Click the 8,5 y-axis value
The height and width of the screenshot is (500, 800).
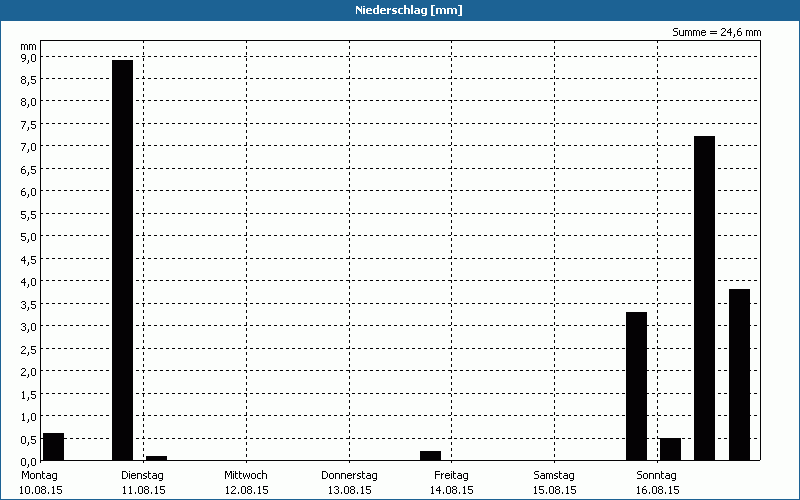29,80
